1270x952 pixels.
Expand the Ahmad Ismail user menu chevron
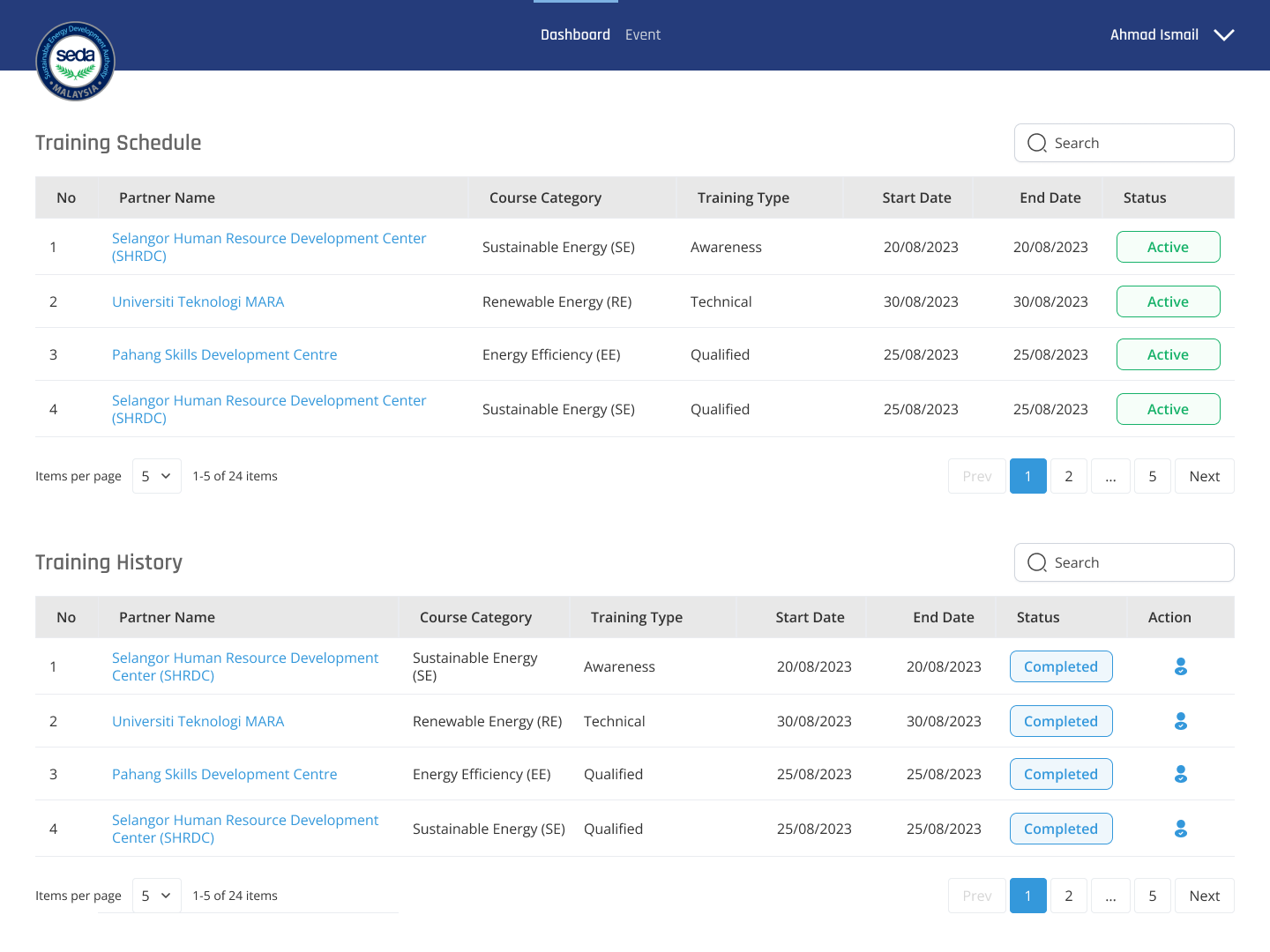[1224, 35]
